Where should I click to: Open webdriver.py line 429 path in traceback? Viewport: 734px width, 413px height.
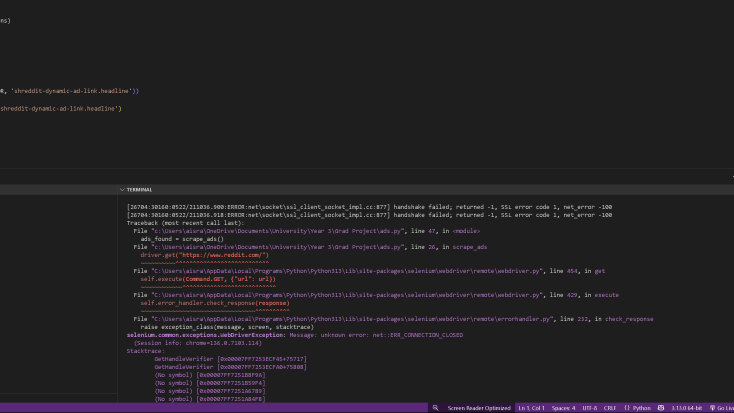[x=347, y=295]
